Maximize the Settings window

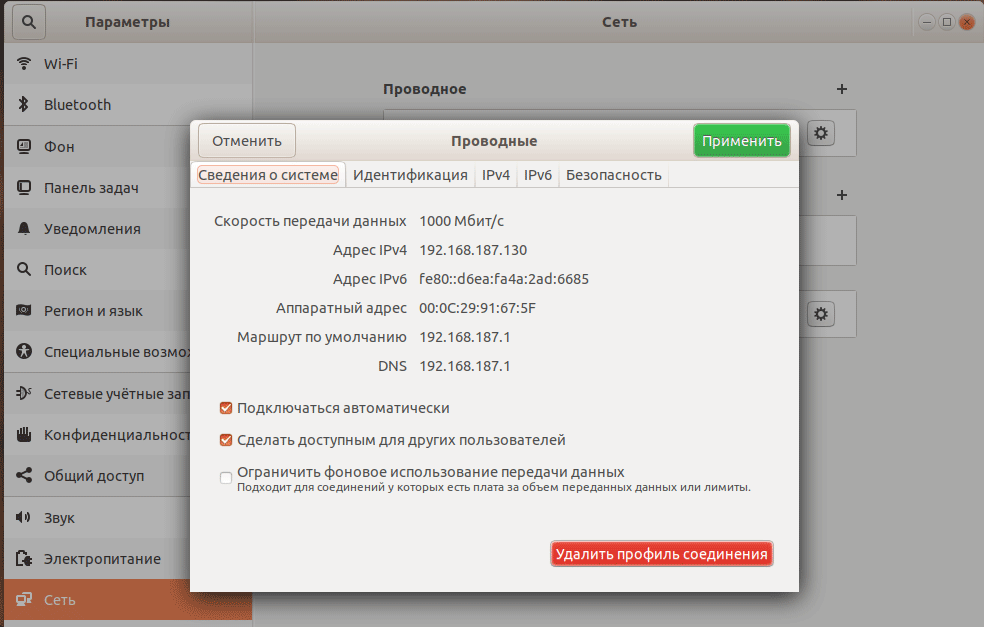(x=947, y=22)
